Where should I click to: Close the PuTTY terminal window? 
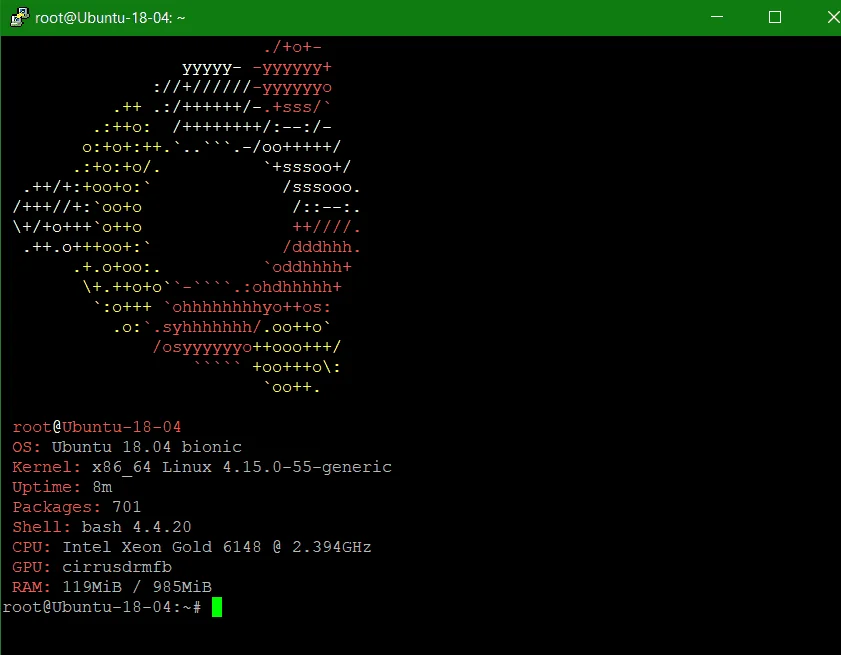click(x=833, y=17)
